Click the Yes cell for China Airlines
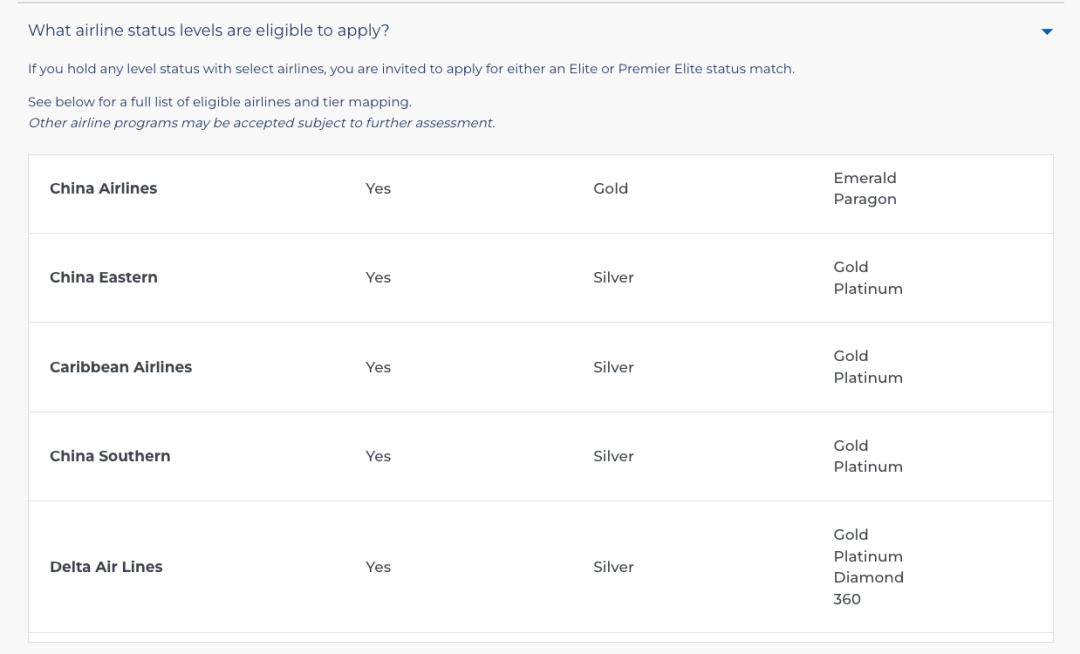 coord(378,188)
